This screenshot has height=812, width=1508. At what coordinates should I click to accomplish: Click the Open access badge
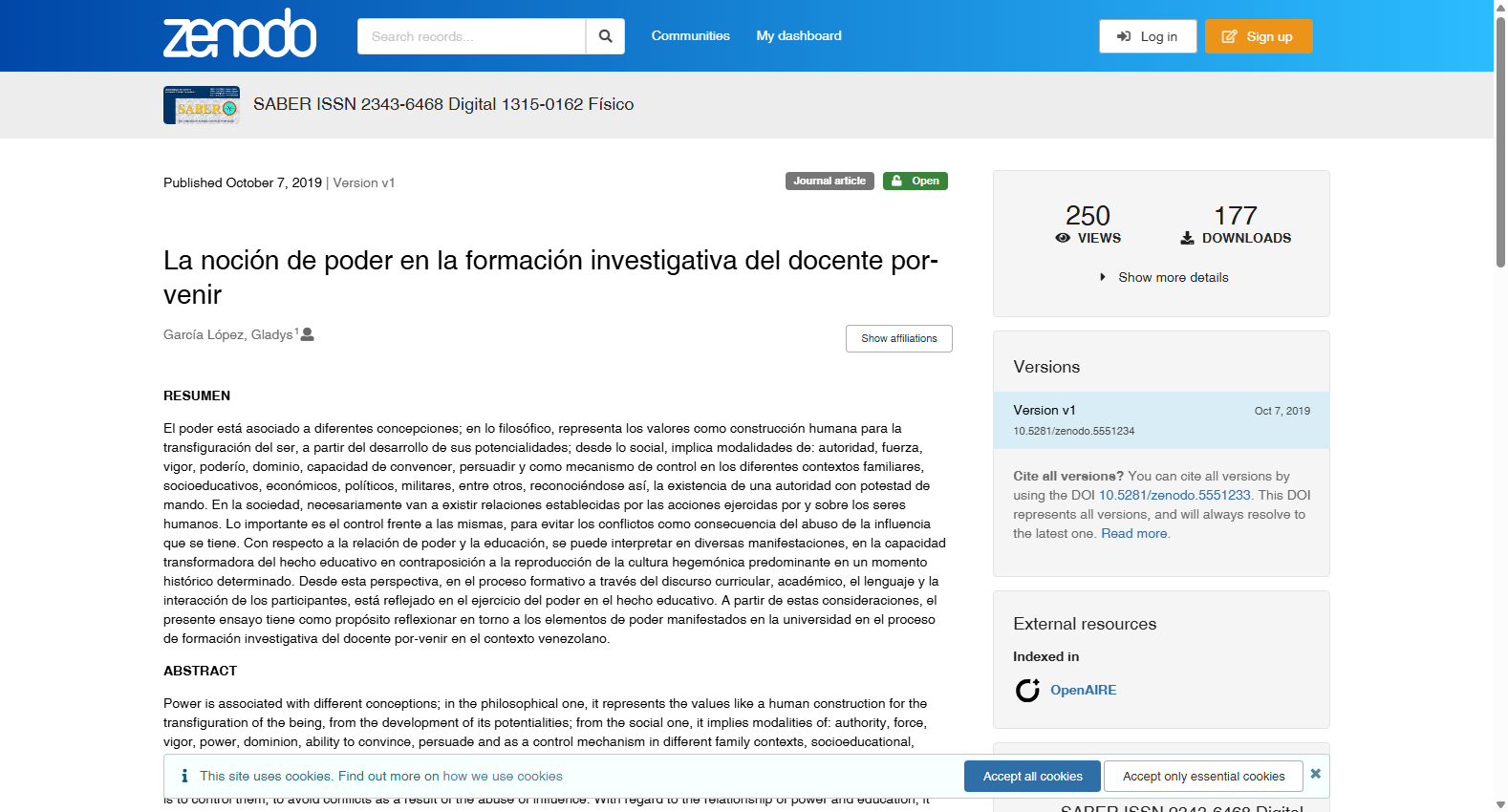[x=916, y=181]
